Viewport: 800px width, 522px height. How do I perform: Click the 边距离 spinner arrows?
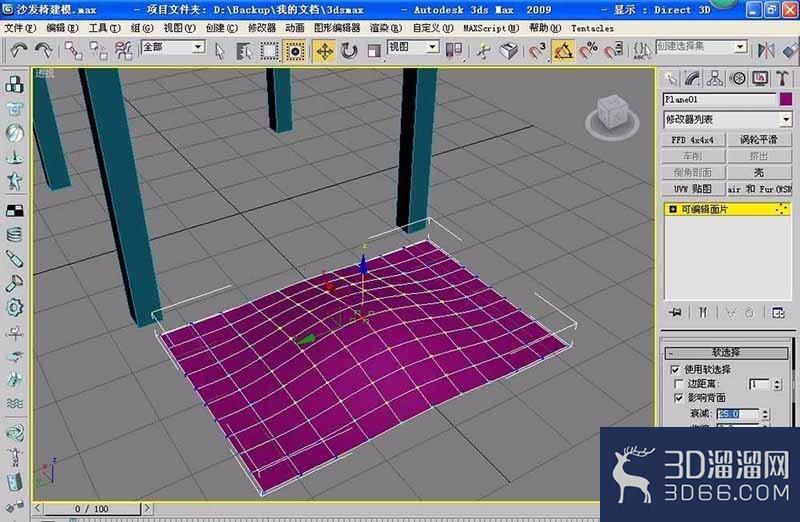coord(777,384)
